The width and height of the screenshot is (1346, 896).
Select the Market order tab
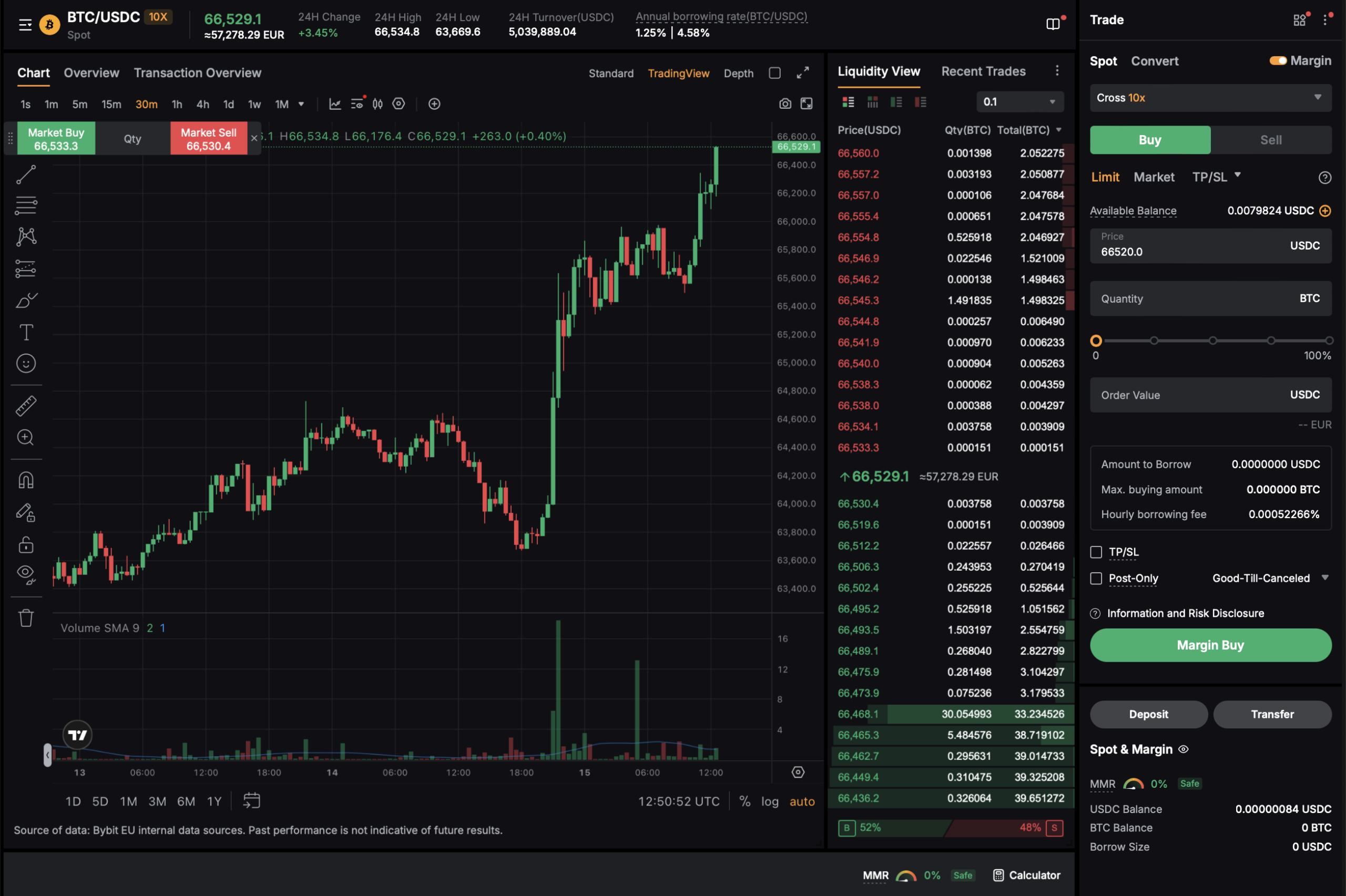click(x=1154, y=177)
